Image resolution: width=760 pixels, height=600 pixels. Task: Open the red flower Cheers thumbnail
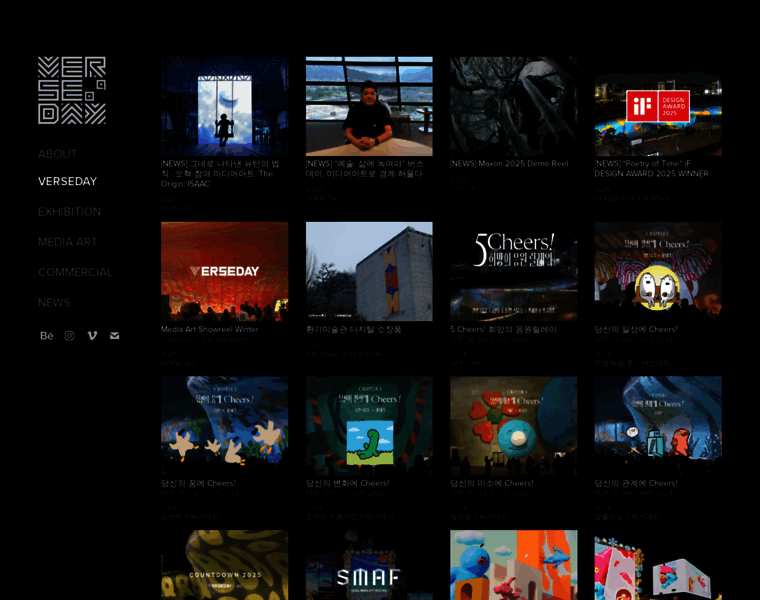point(514,426)
